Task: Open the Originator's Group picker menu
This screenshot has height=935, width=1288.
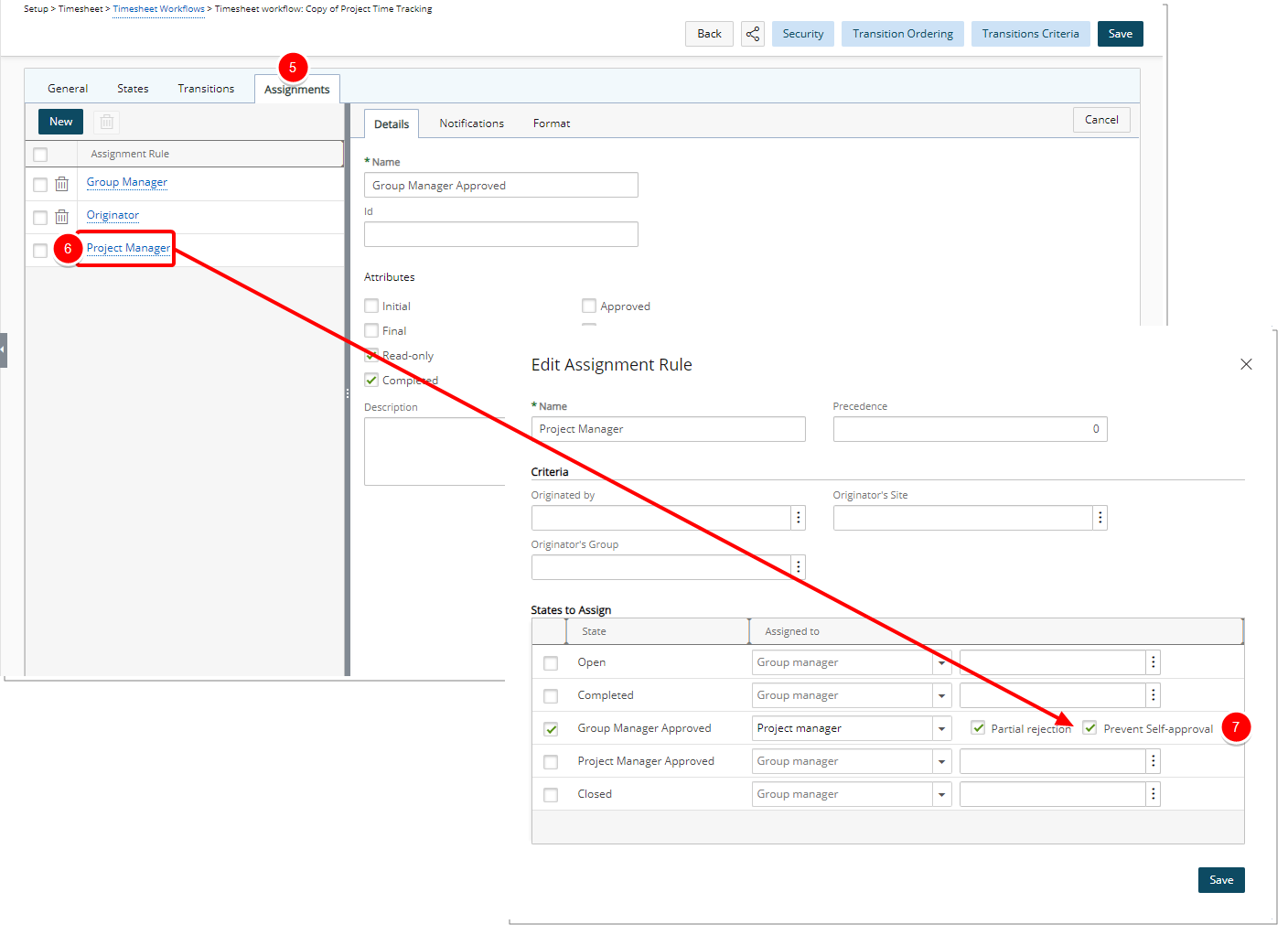Action: click(x=799, y=567)
